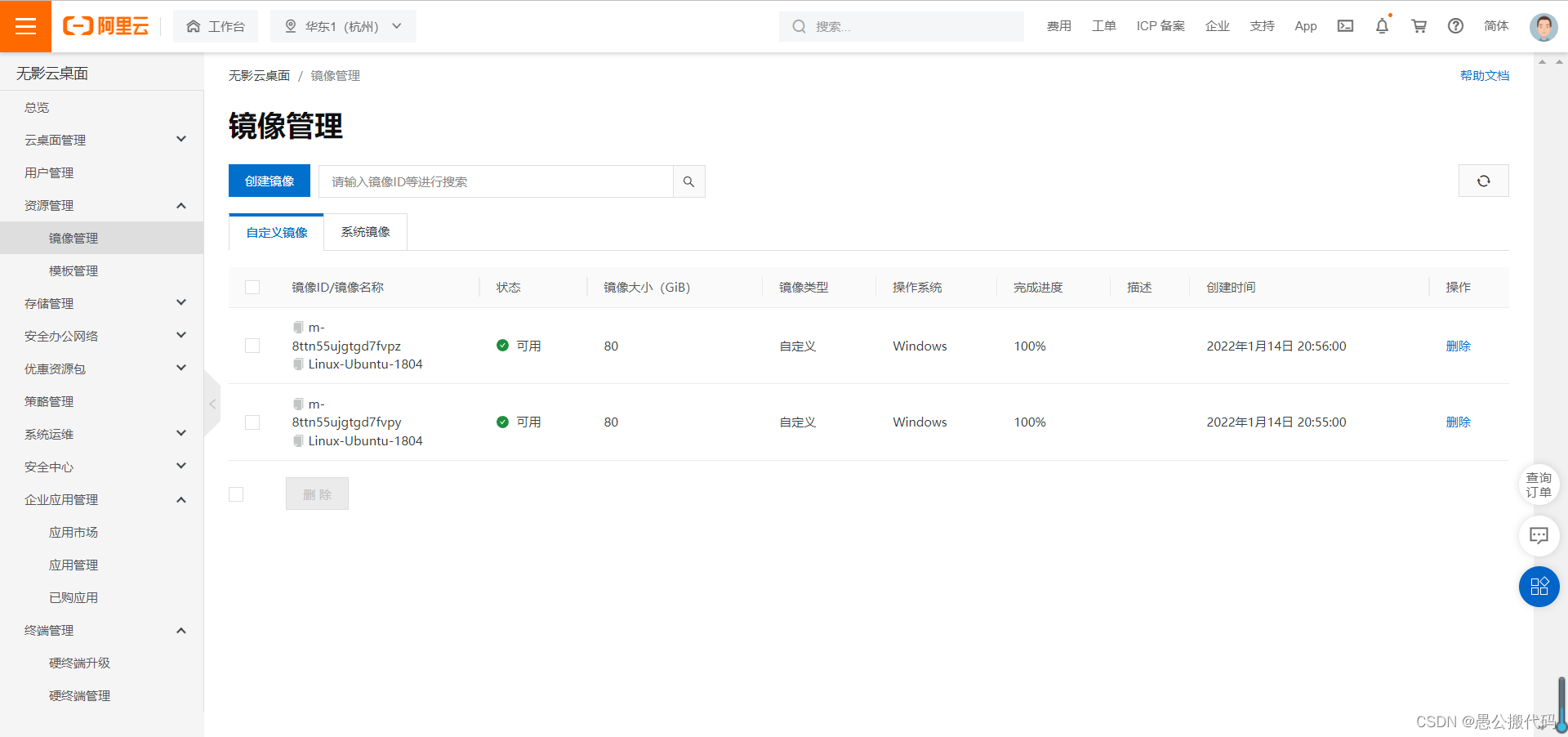The image size is (1568, 737).
Task: Open the ICP 备案 top link
Action: click(1160, 26)
